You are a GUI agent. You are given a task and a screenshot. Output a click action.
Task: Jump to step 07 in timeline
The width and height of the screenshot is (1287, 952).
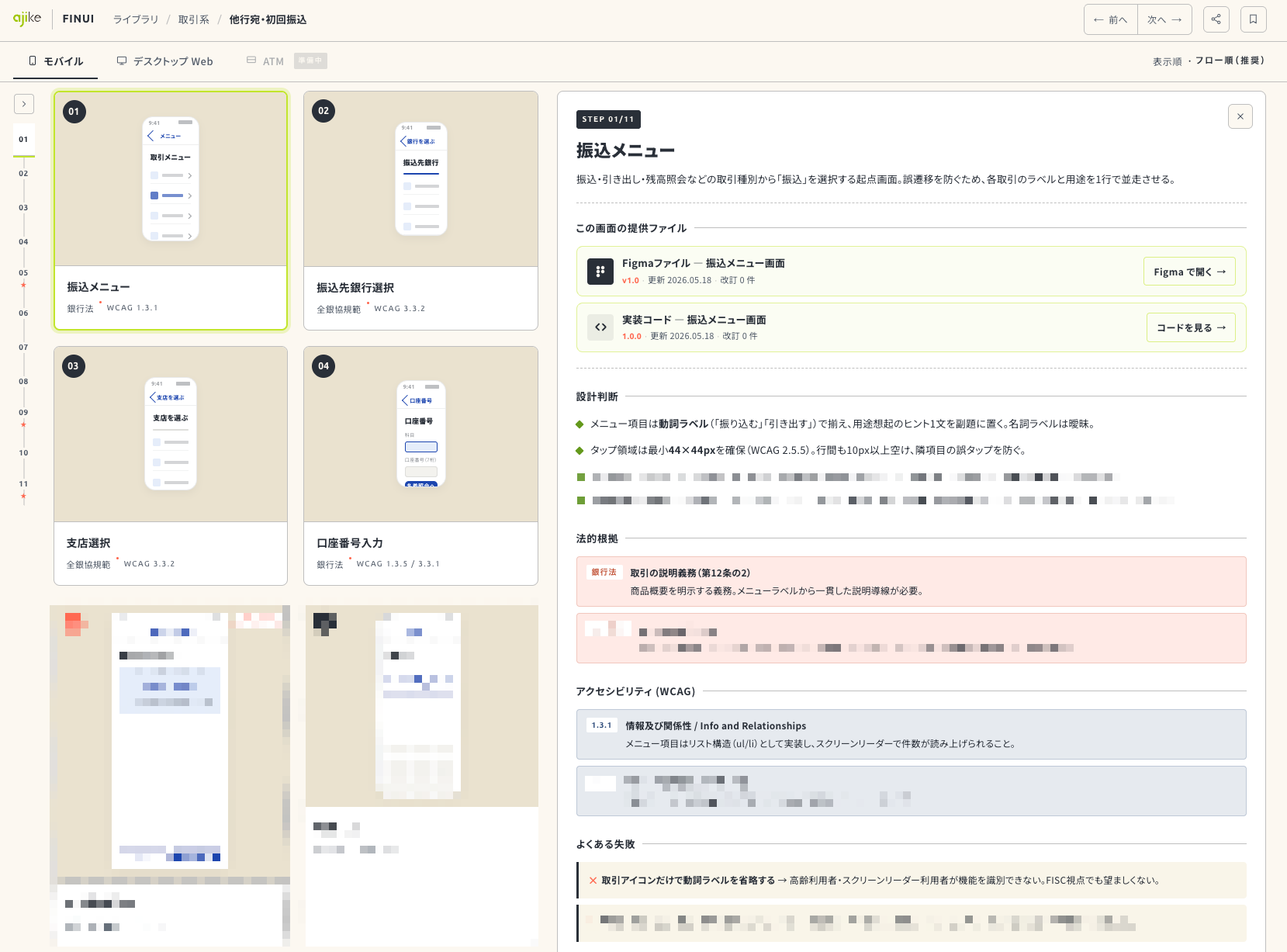23,348
